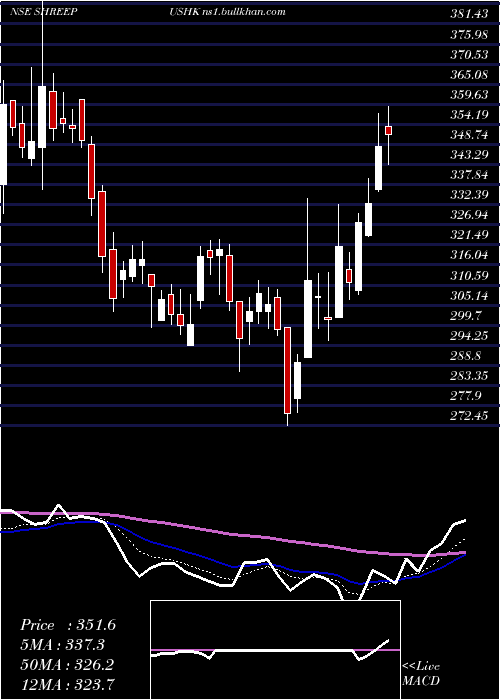The width and height of the screenshot is (500, 700).
Task: Click the 299.7 price axis label
Action: click(x=467, y=316)
